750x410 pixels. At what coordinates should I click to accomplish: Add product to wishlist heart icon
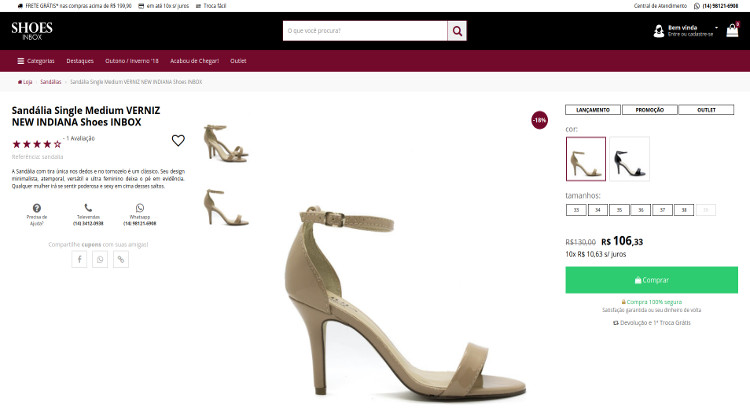(178, 141)
